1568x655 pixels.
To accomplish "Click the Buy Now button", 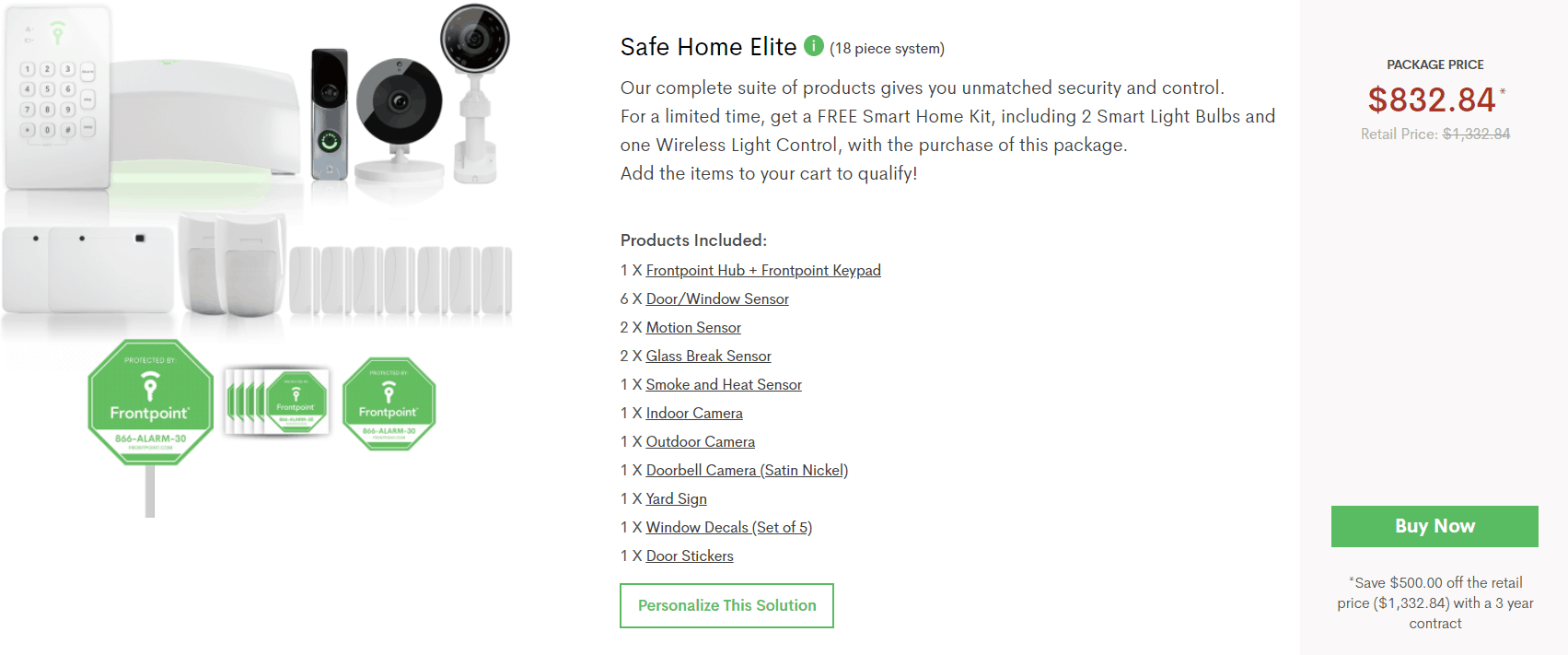I will [1434, 526].
